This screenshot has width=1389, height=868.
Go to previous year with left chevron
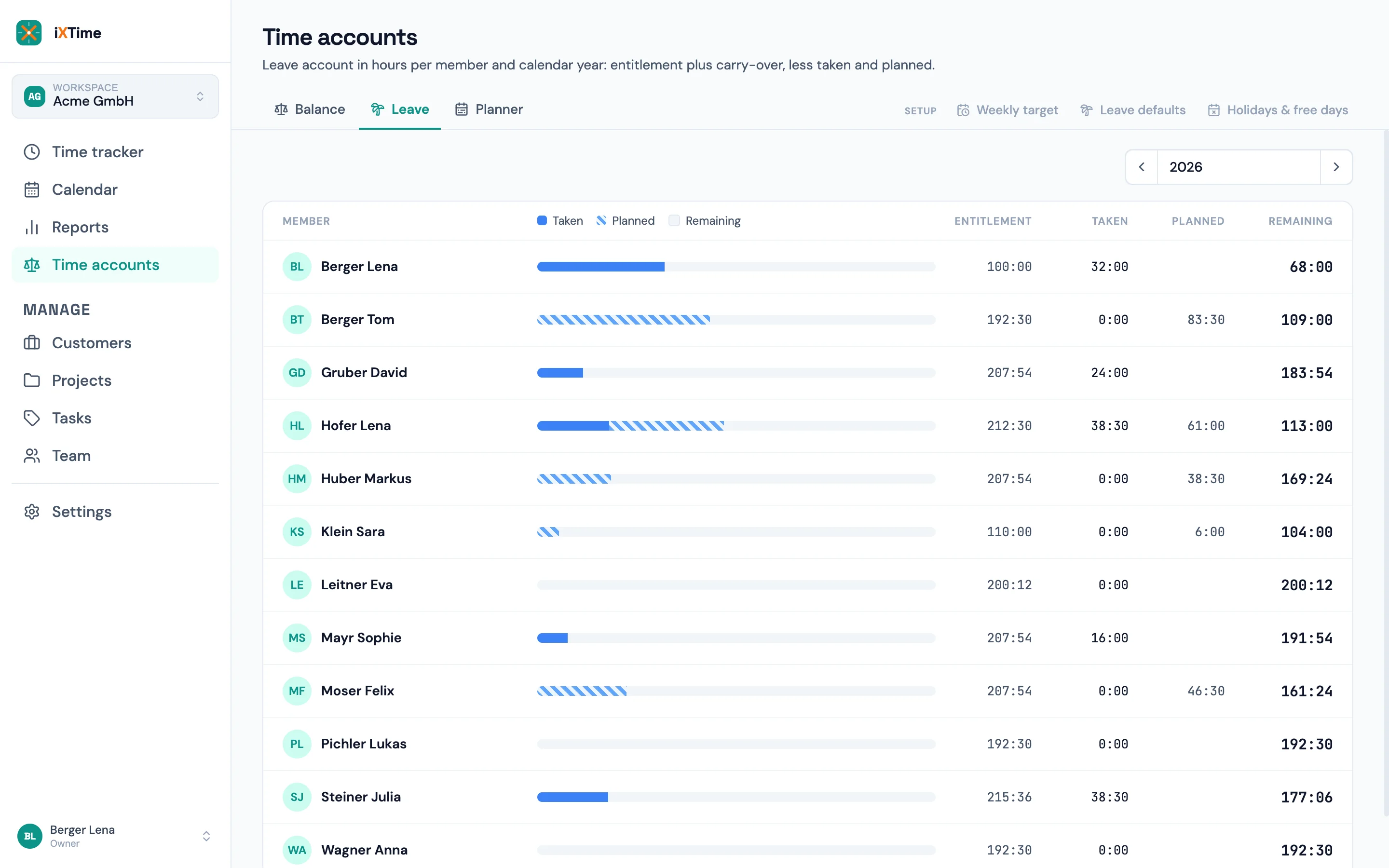tap(1142, 167)
